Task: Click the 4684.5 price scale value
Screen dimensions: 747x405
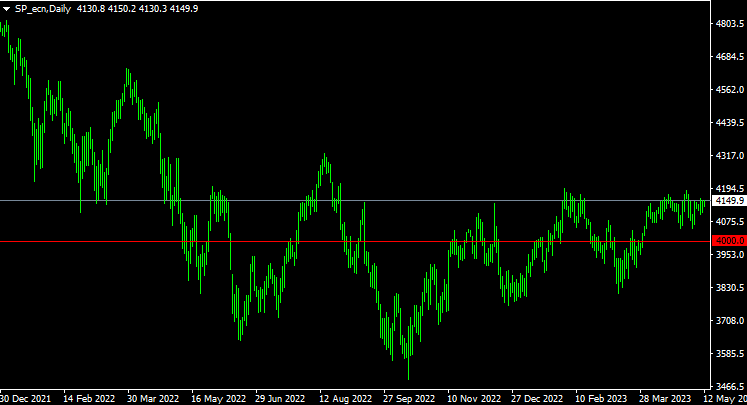Action: click(729, 57)
